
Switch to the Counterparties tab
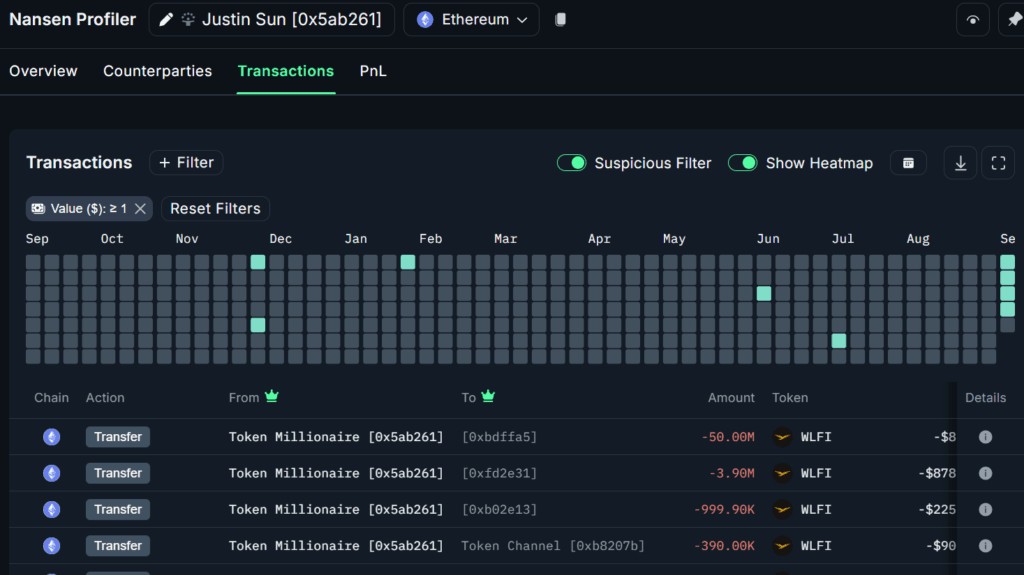[x=157, y=71]
